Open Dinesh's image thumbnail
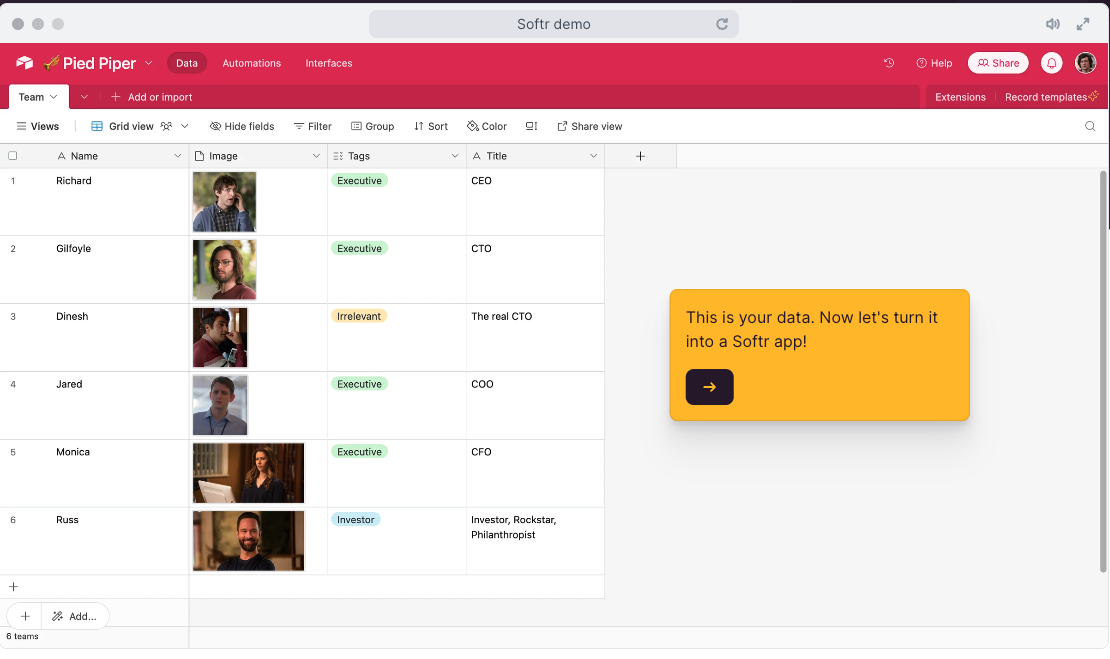 220,338
